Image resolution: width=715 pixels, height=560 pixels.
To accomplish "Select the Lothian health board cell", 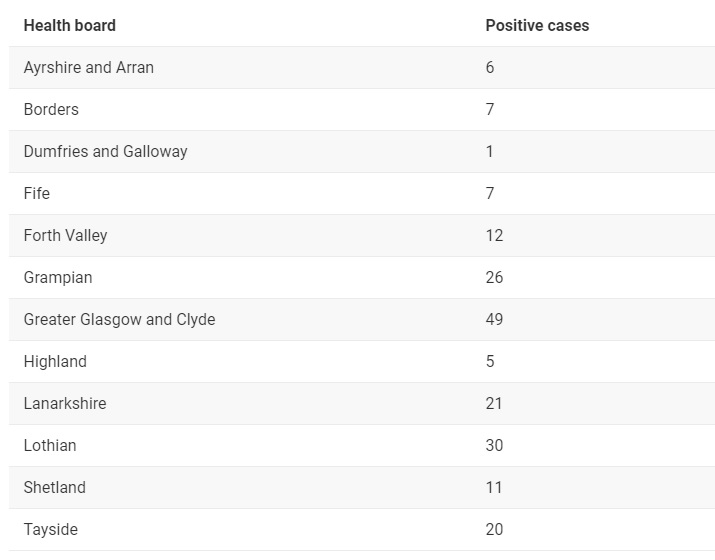I will point(50,446).
